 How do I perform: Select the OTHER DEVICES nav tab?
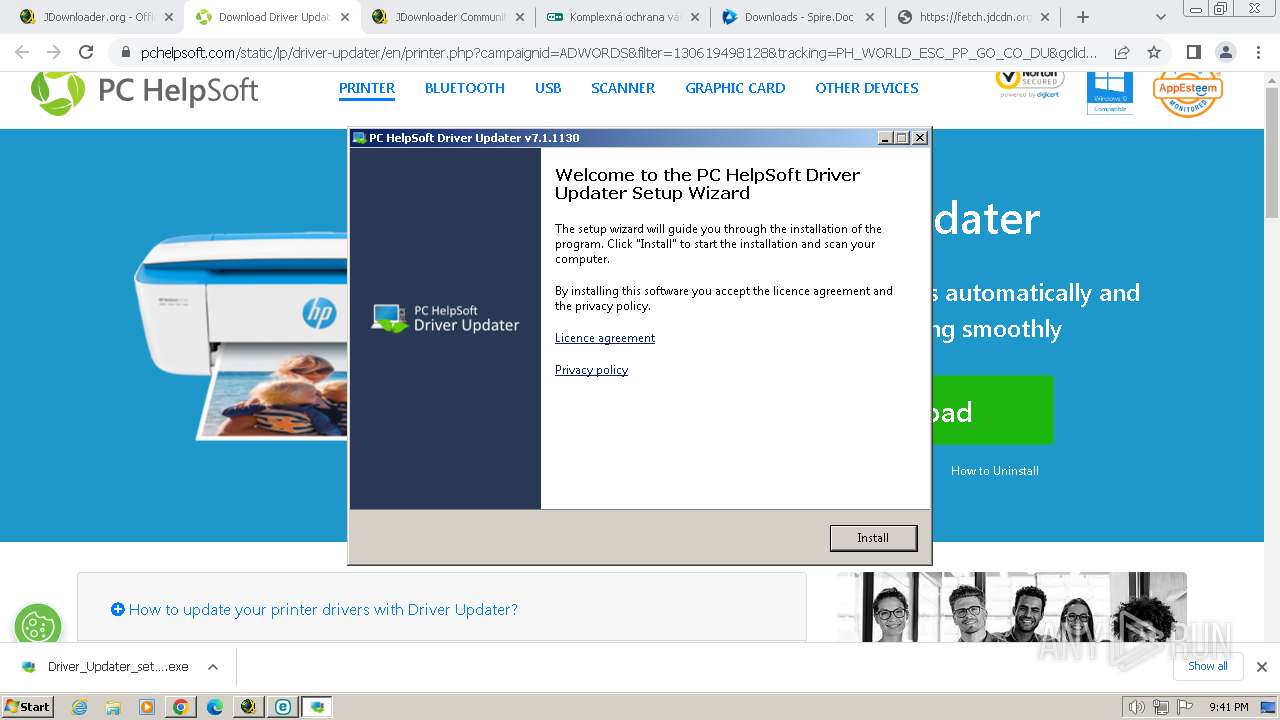click(x=867, y=88)
